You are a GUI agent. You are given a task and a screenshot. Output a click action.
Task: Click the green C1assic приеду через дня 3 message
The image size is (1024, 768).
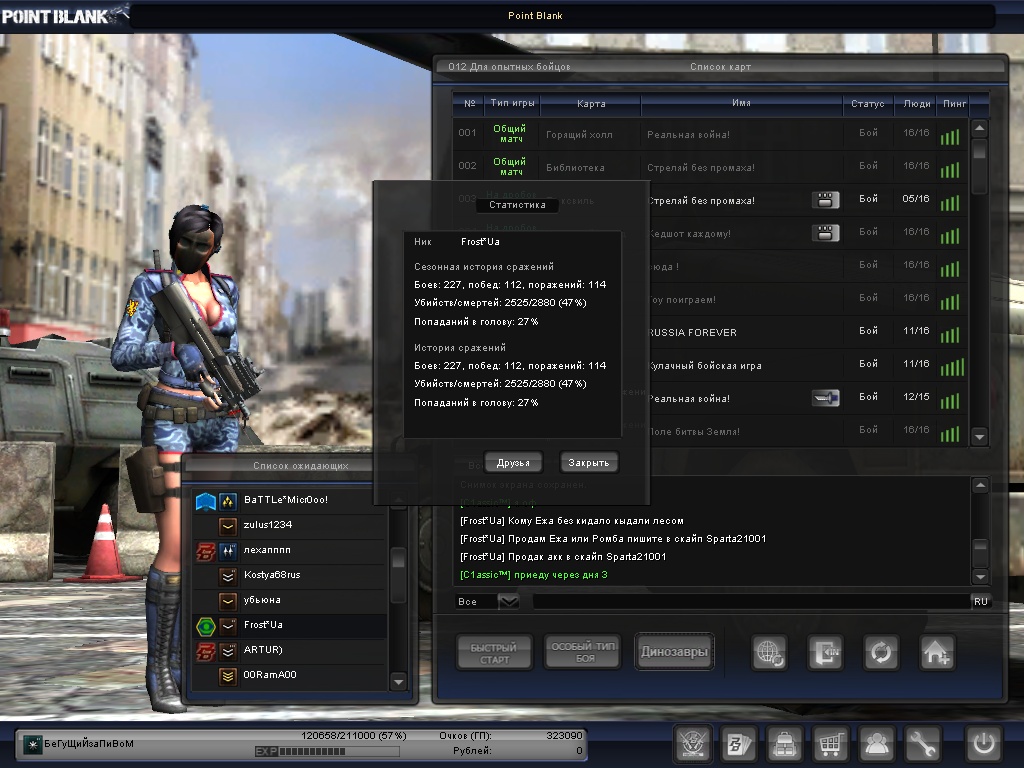point(534,575)
